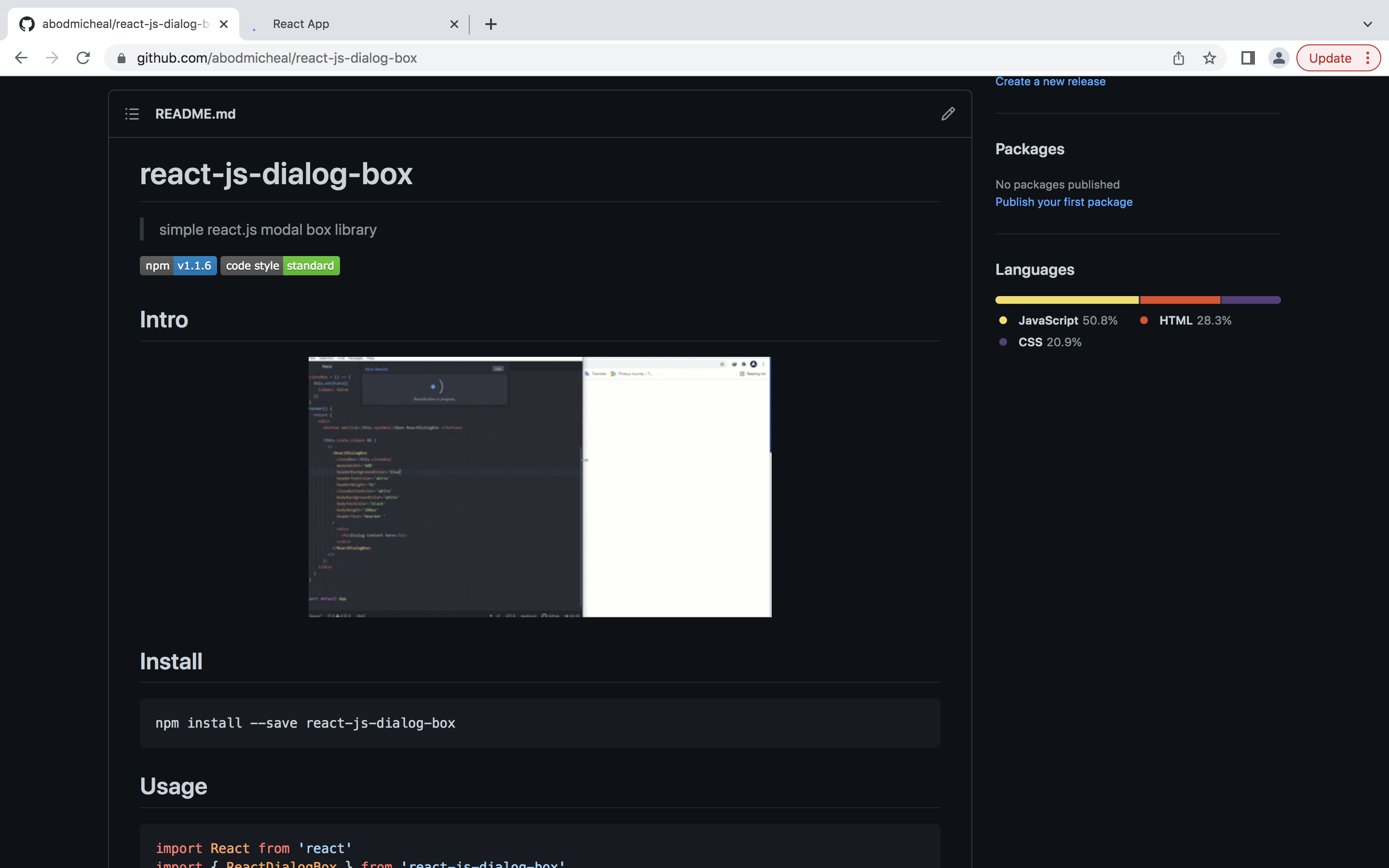Viewport: 1389px width, 868px height.
Task: Click Publish your first package link
Action: [1063, 202]
